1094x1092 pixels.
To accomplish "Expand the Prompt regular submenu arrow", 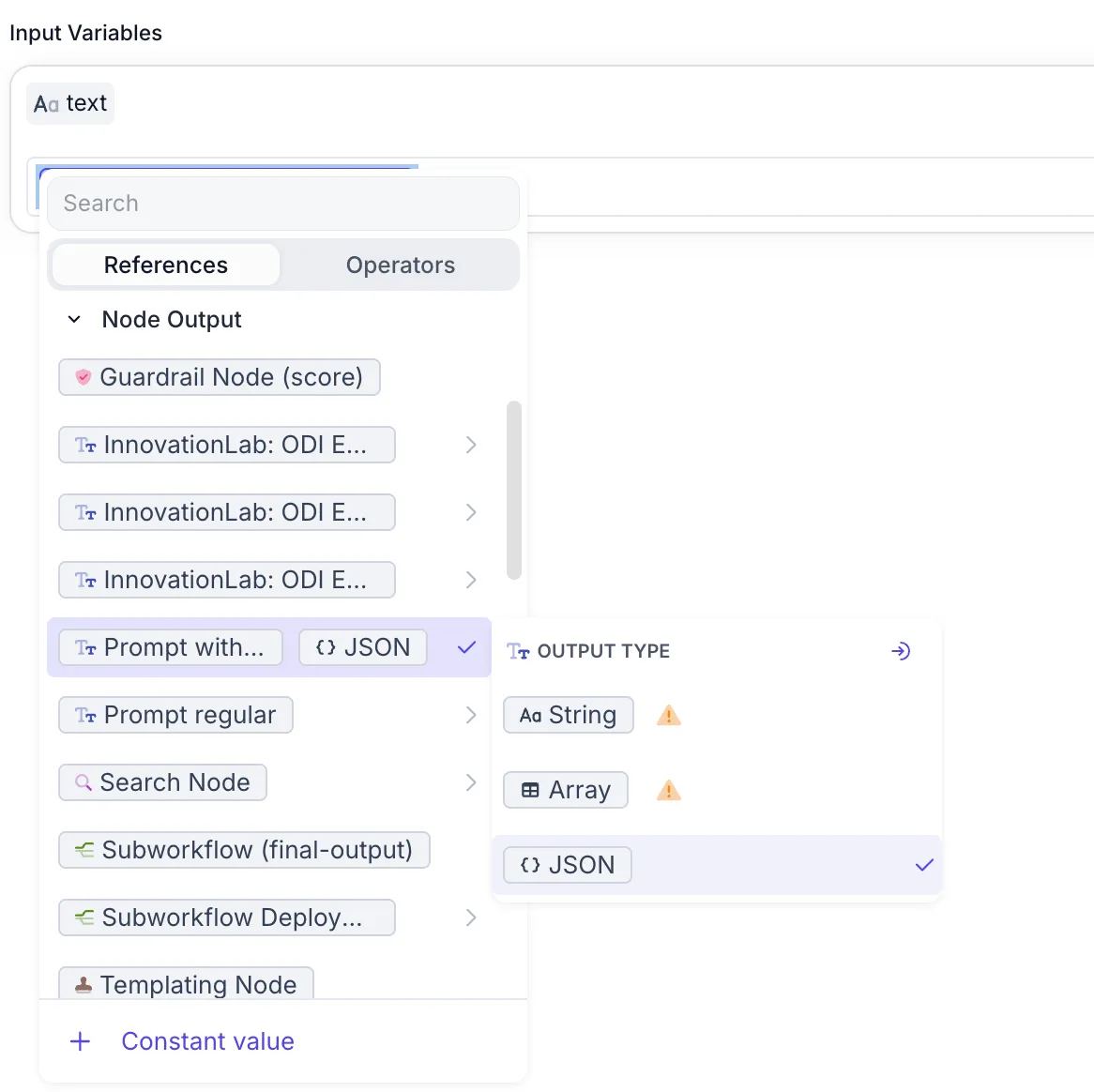I will point(471,715).
